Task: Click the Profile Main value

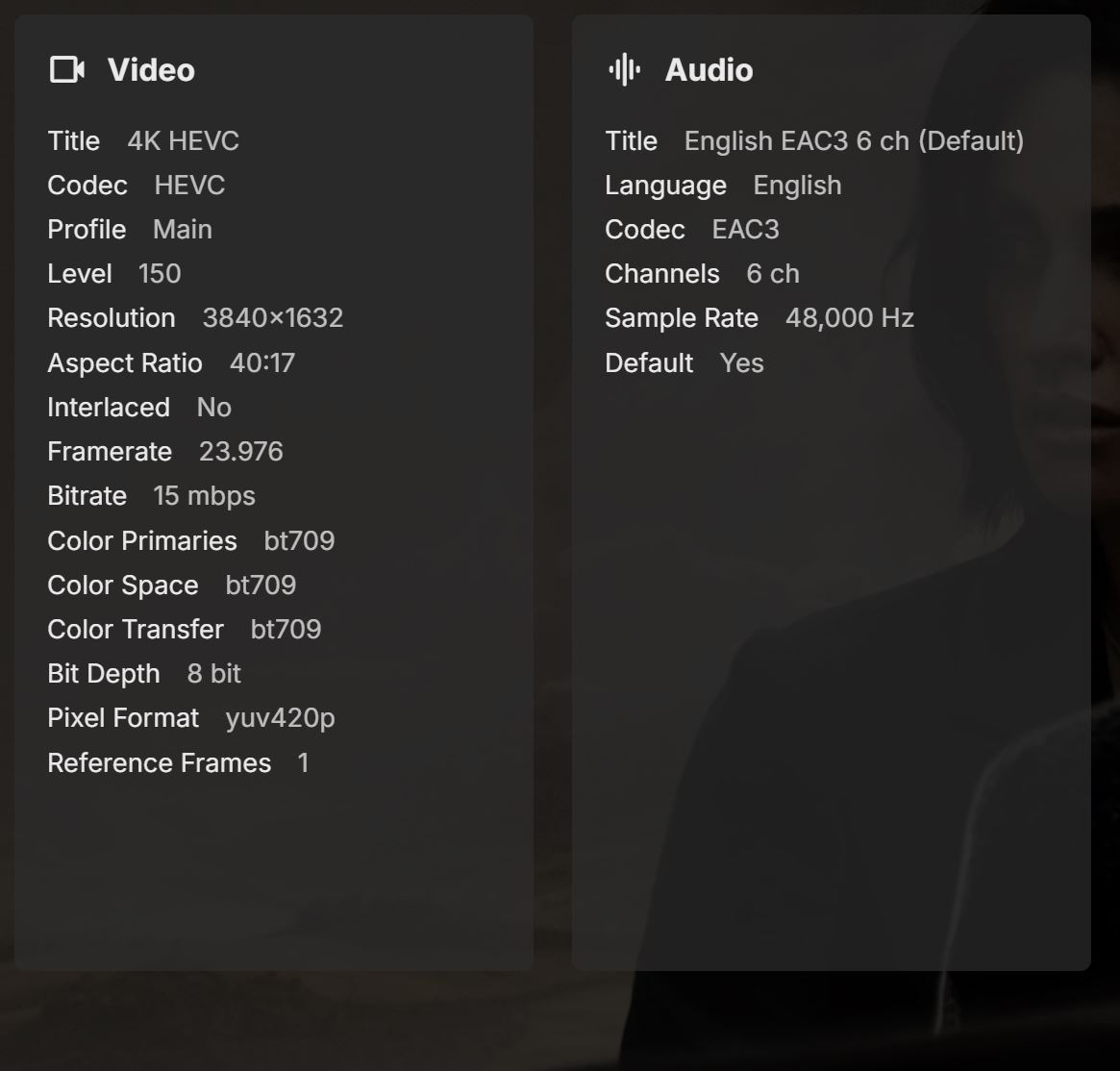Action: (183, 230)
